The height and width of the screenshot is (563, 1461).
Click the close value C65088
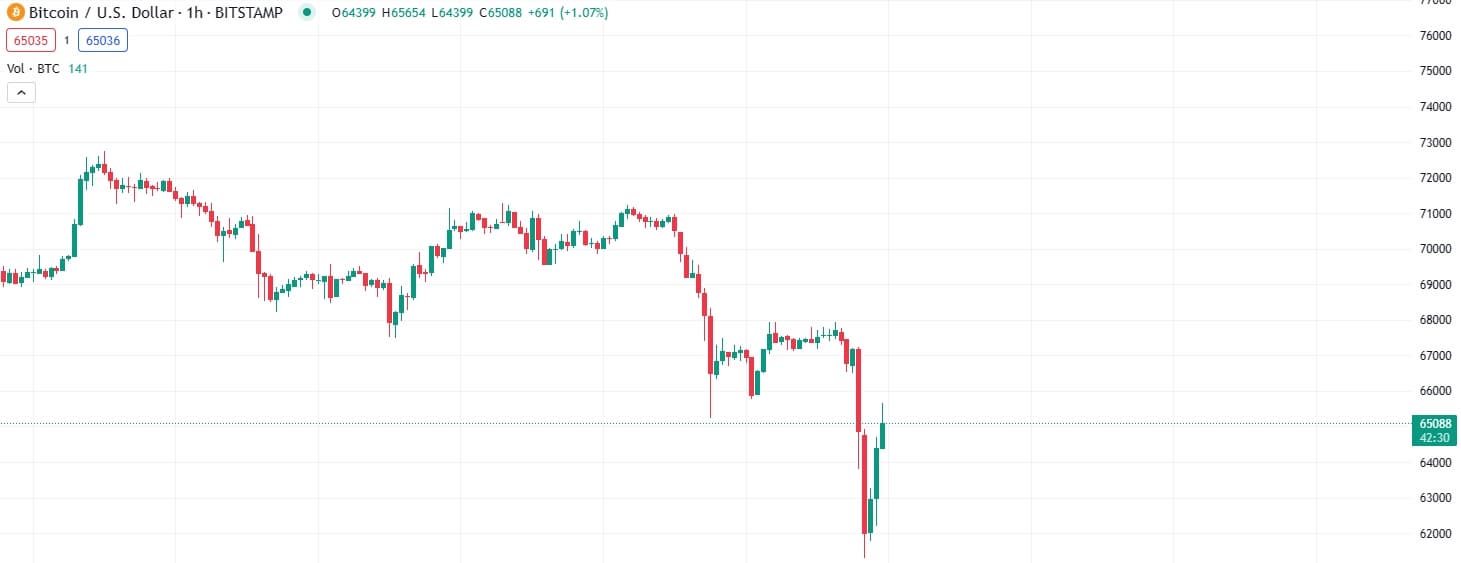pos(500,13)
